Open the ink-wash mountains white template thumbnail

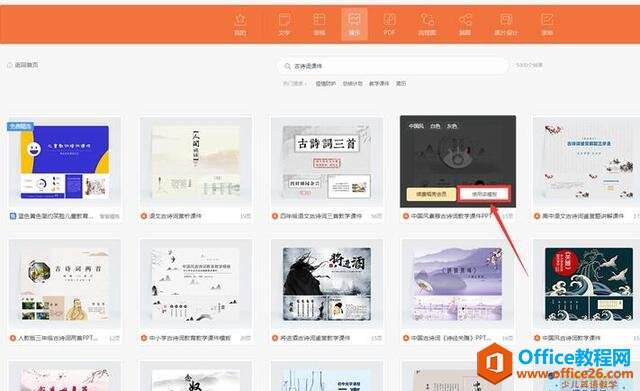click(196, 284)
